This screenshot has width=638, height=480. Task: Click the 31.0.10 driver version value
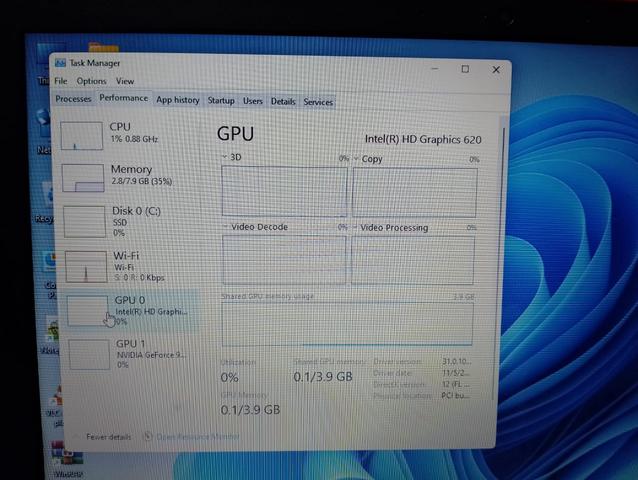(x=456, y=361)
